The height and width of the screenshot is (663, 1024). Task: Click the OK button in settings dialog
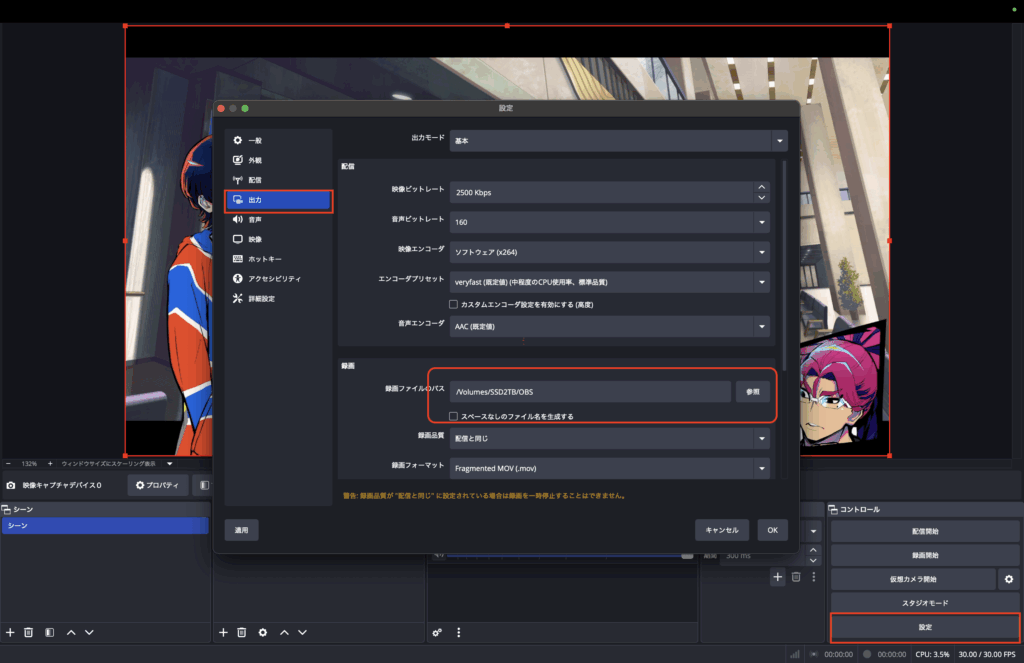(x=772, y=530)
